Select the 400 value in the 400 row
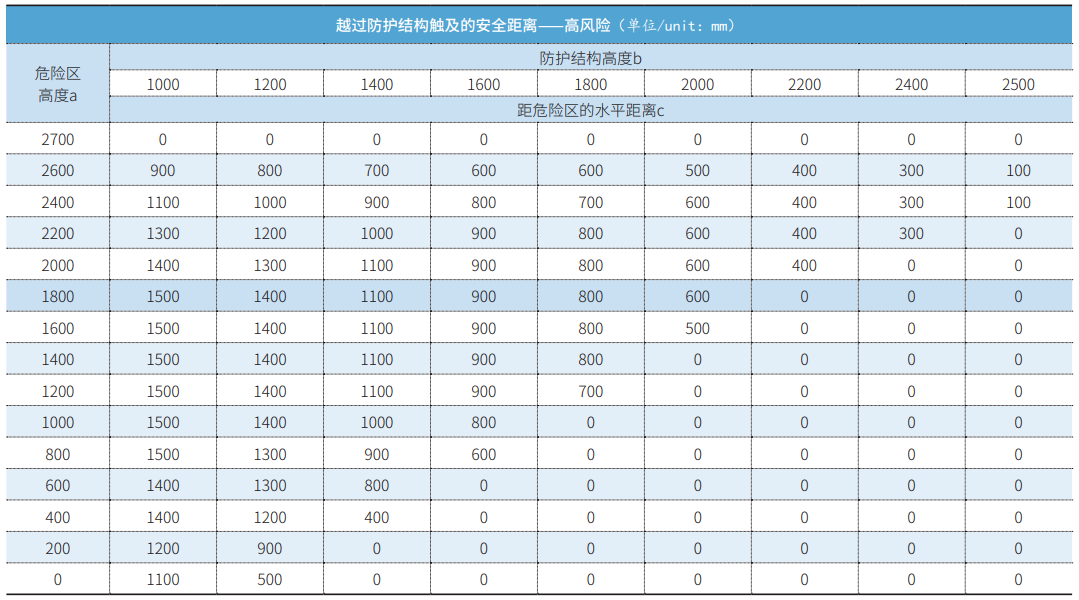 (x=377, y=517)
